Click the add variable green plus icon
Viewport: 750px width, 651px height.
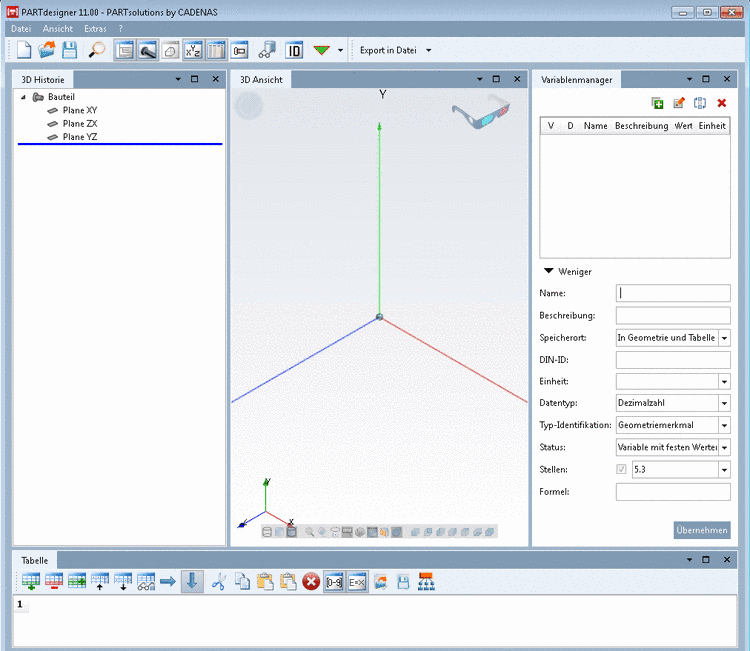pos(657,102)
